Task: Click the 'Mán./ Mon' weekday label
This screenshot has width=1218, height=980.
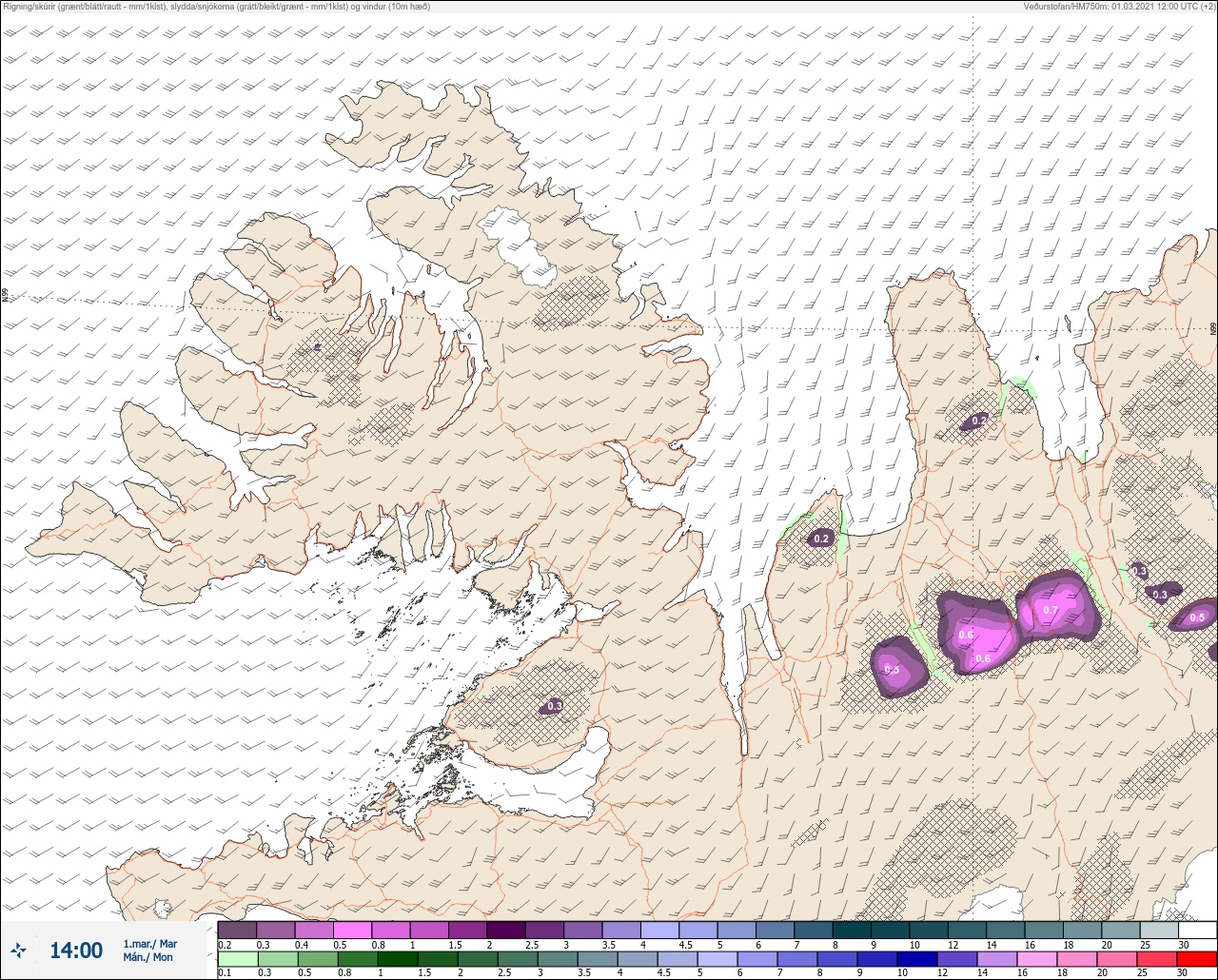Action: click(x=147, y=957)
